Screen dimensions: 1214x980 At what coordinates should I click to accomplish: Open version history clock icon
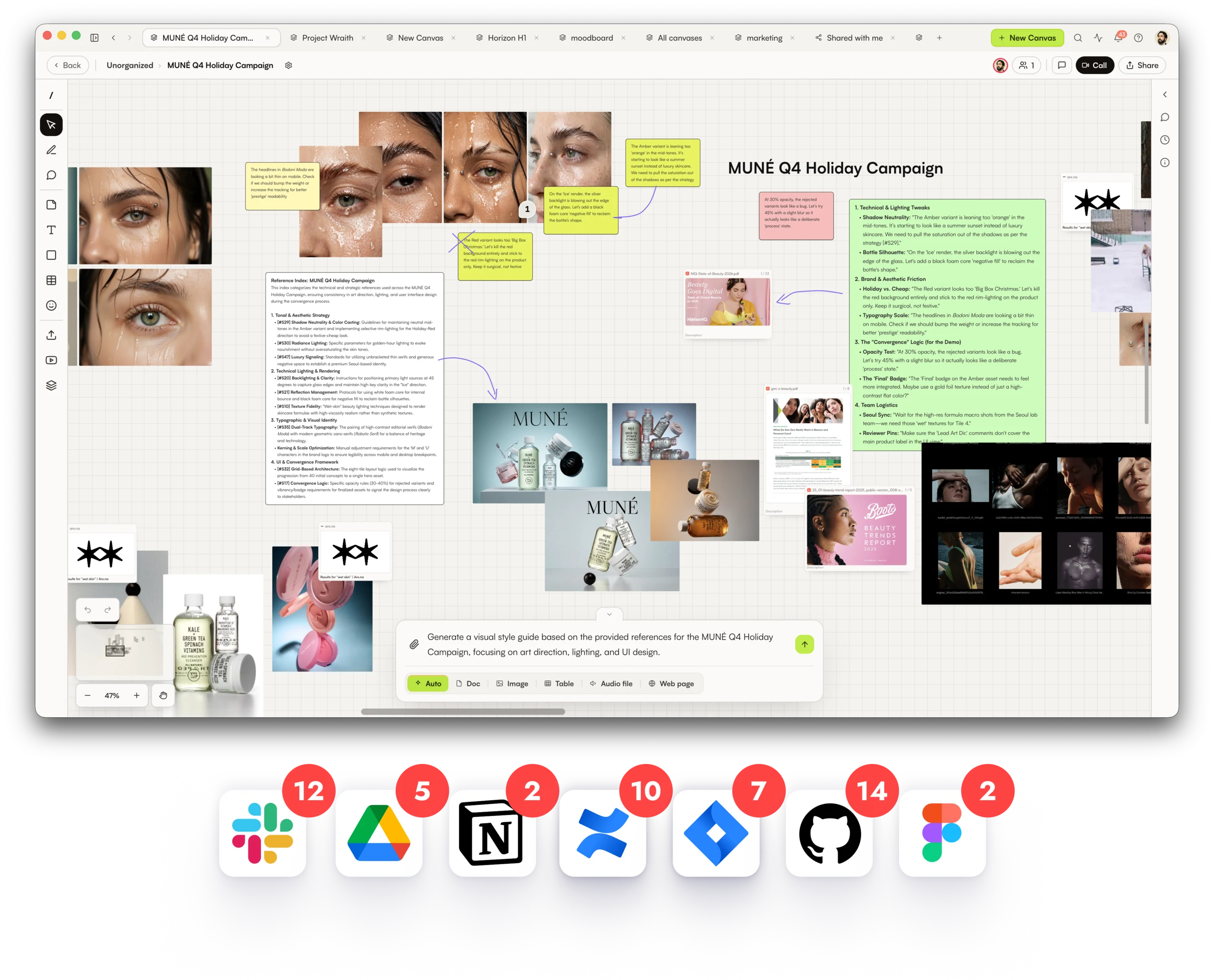click(x=1165, y=140)
